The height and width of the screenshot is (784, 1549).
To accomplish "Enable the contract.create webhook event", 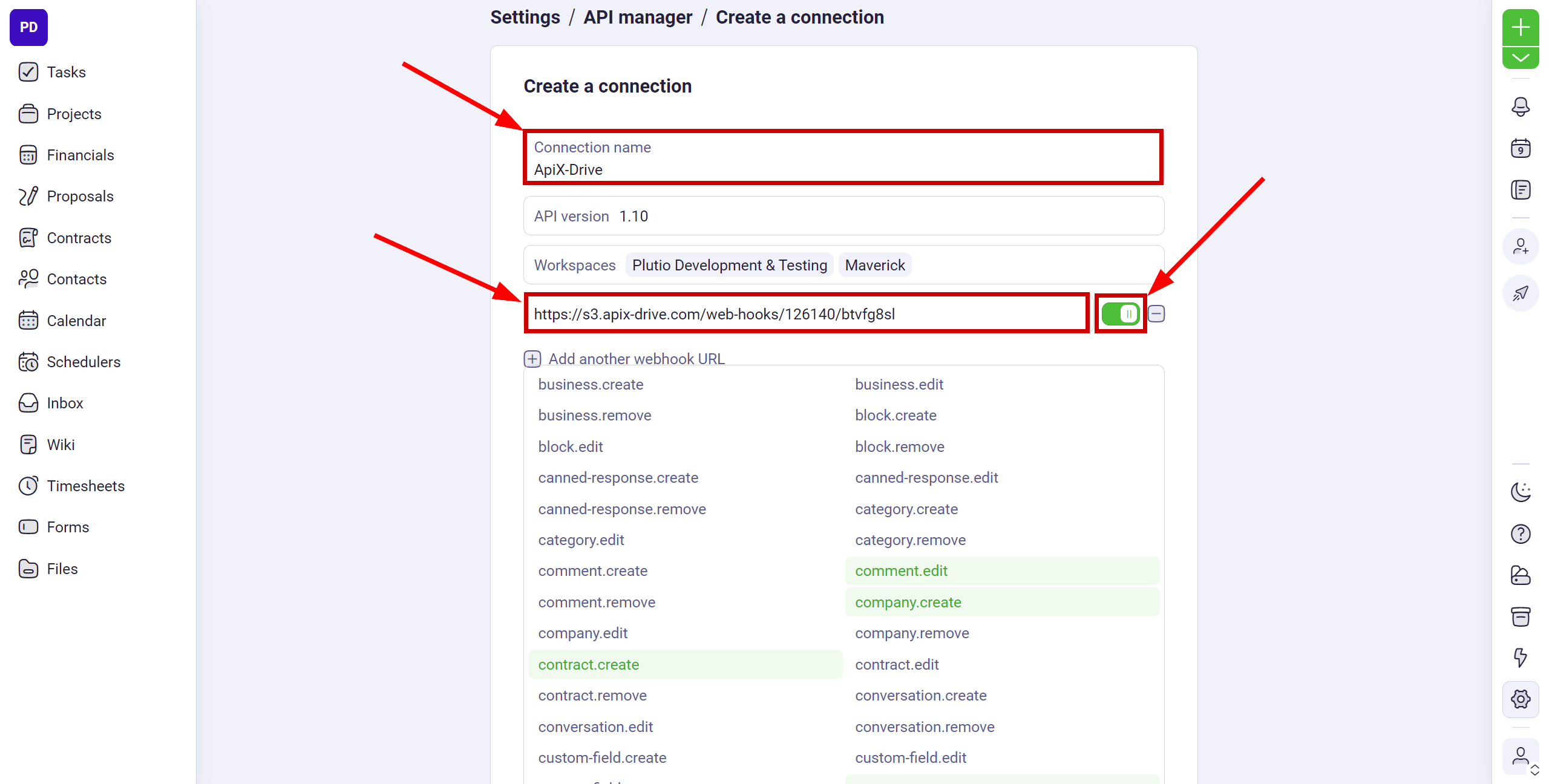I will [x=589, y=663].
